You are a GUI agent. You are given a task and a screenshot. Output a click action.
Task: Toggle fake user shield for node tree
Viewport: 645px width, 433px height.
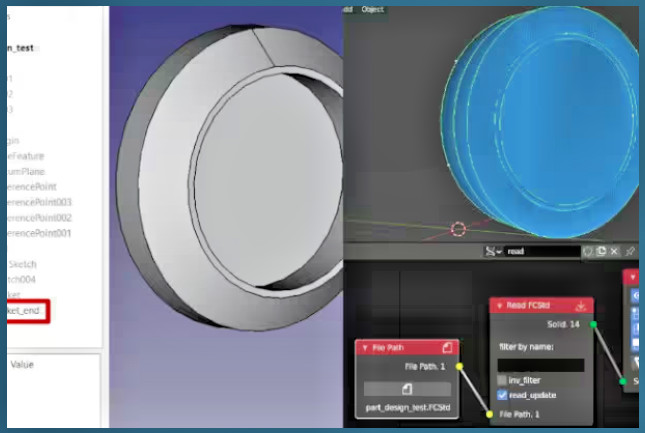[587, 251]
